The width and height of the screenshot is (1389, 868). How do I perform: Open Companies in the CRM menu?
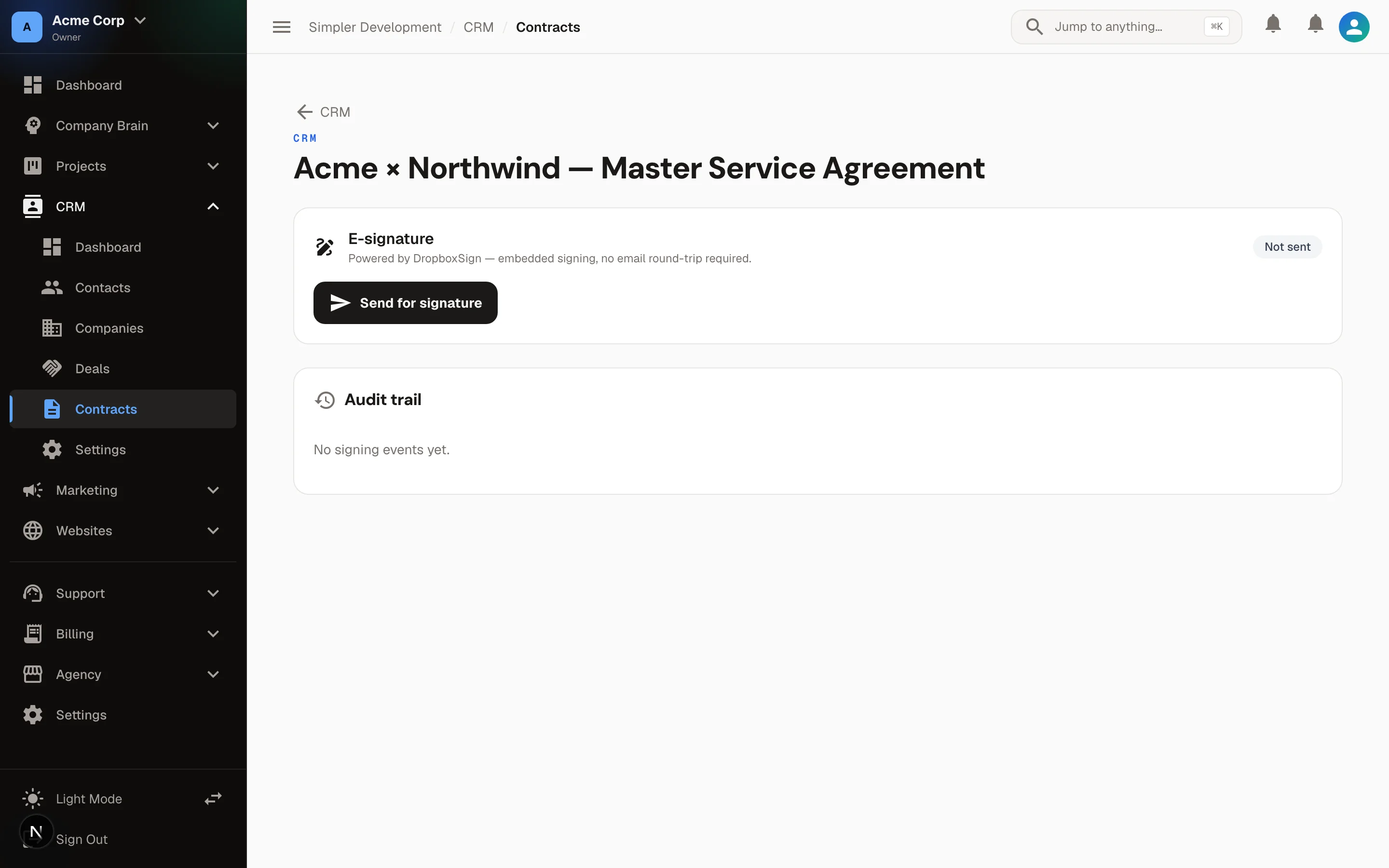pyautogui.click(x=123, y=328)
